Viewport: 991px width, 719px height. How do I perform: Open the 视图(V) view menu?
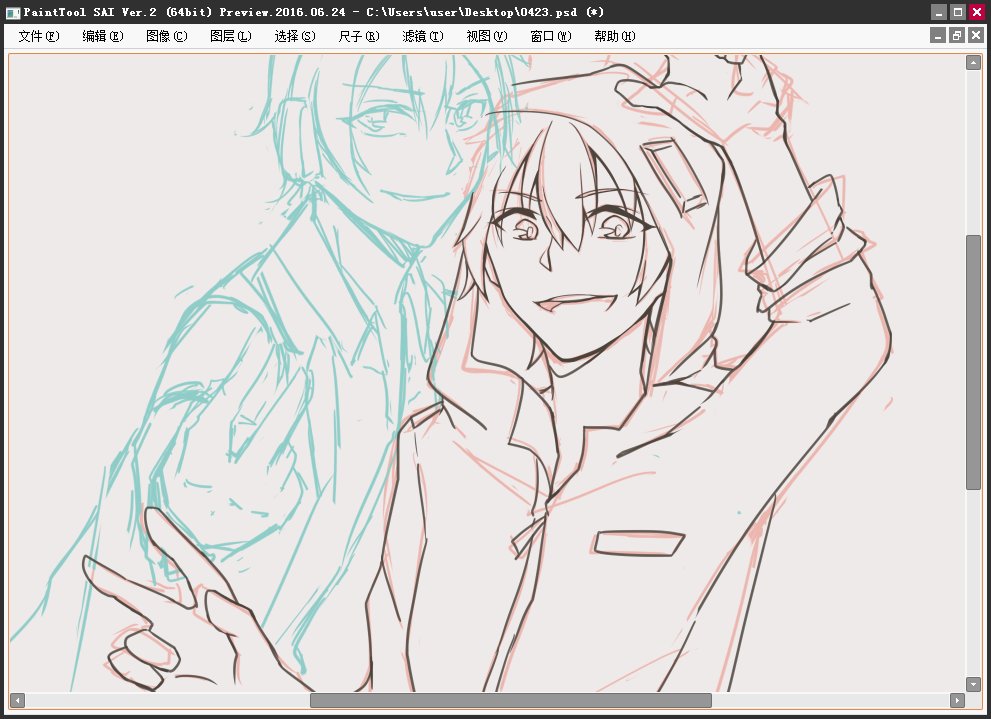pyautogui.click(x=487, y=36)
